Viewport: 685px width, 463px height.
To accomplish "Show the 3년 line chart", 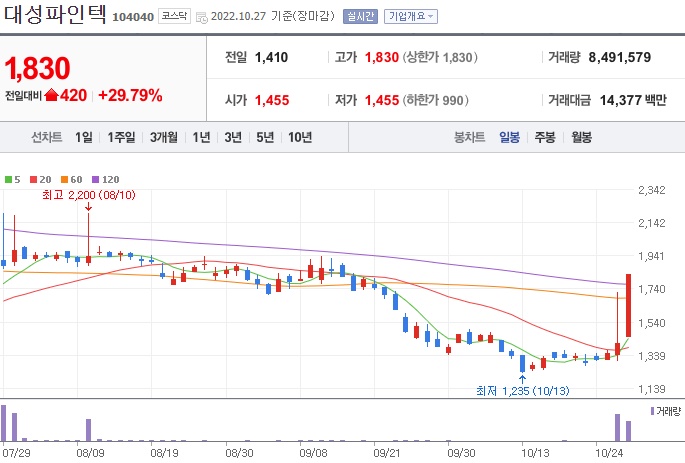I will [233, 138].
